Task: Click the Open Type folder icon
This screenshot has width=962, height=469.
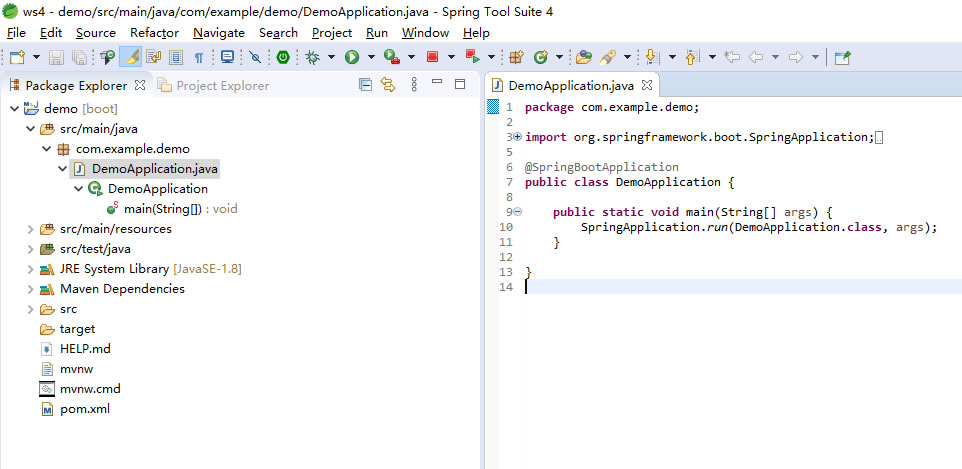Action: (584, 58)
